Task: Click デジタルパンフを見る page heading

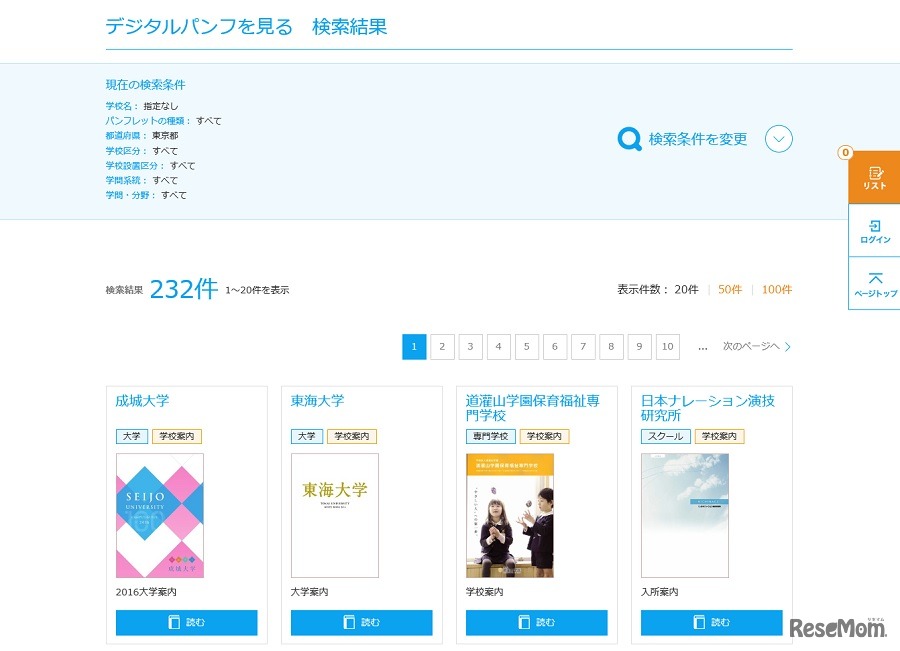Action: 199,26
